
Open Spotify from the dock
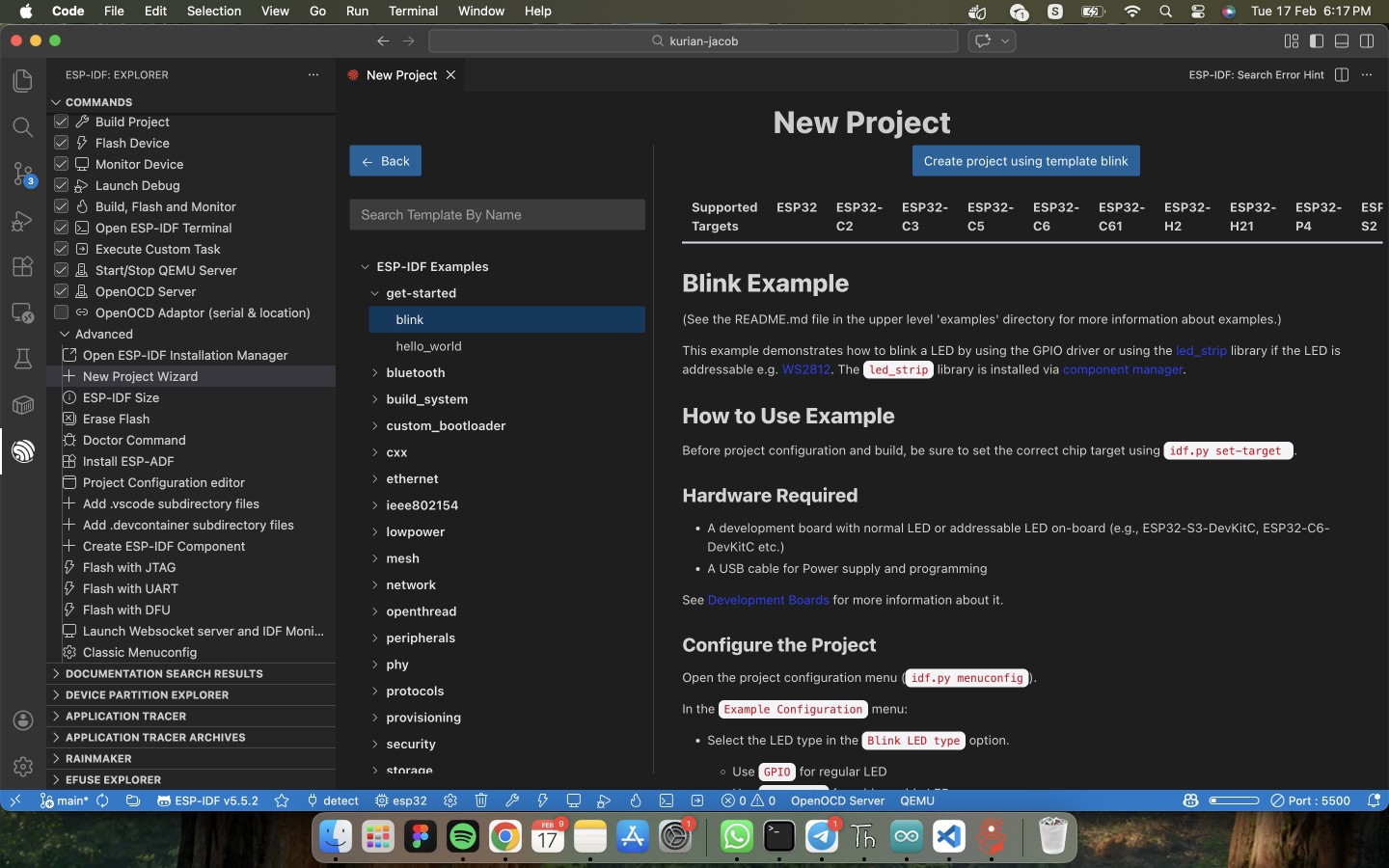[x=463, y=836]
